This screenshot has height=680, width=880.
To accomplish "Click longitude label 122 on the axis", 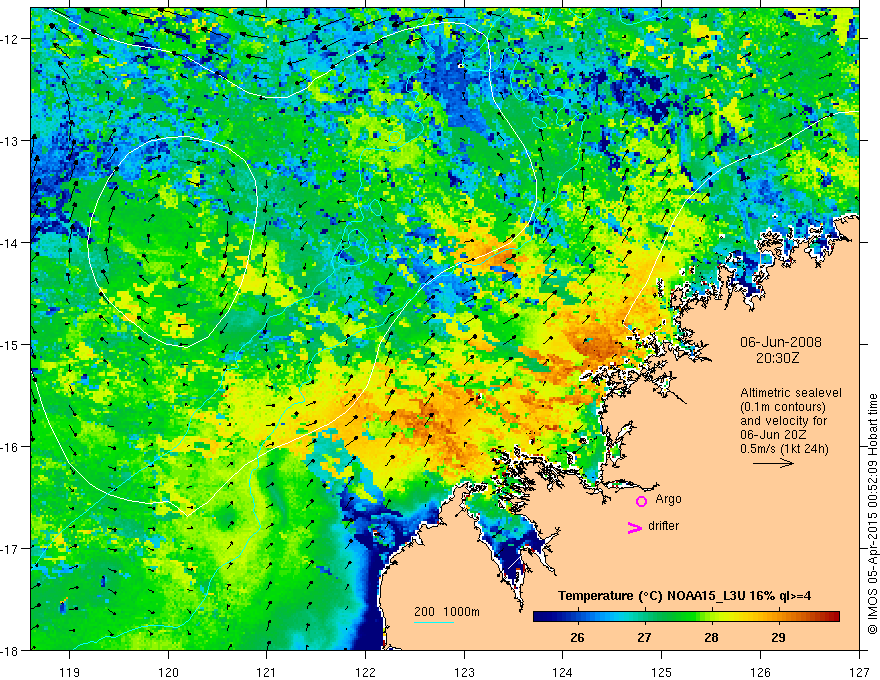I will [365, 672].
